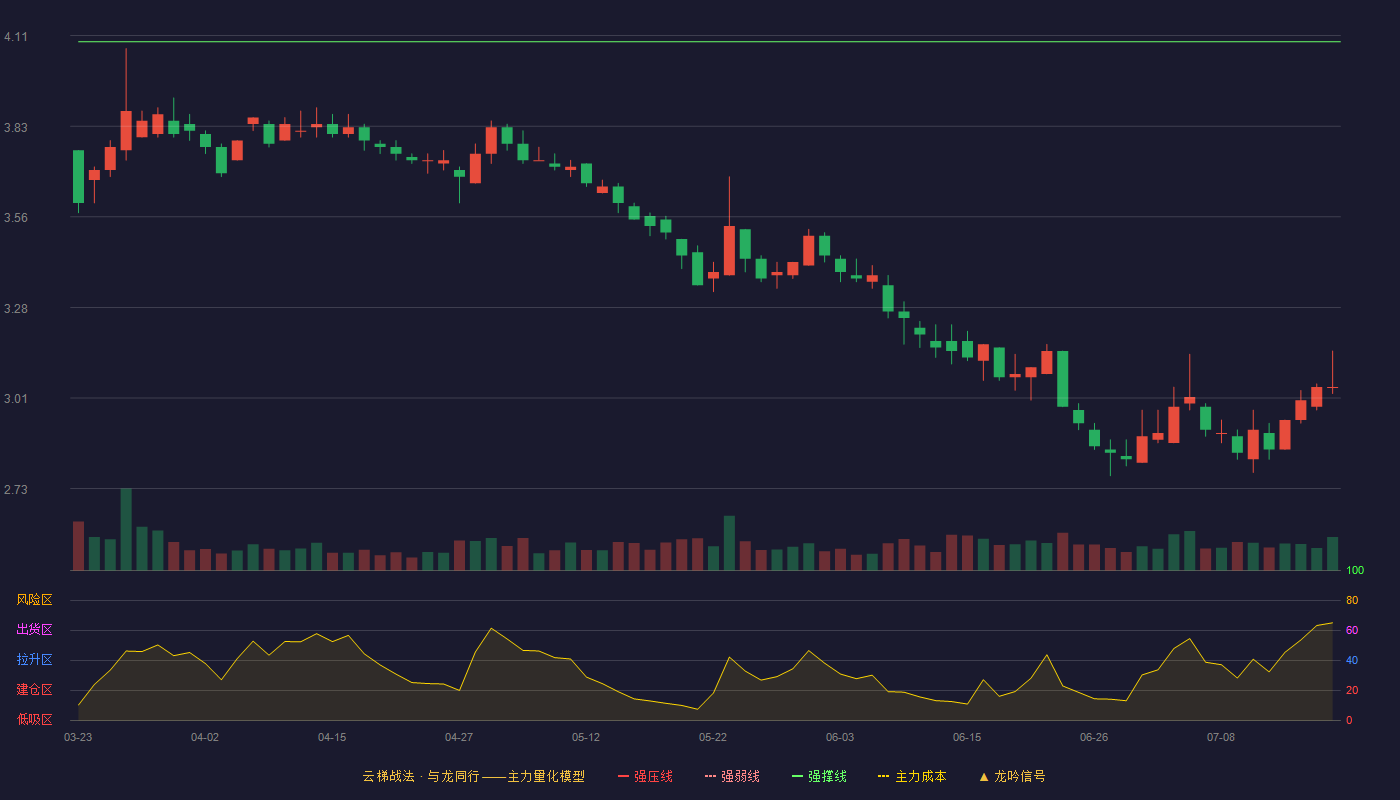Viewport: 1400px width, 800px height.
Task: Click the 03-23 date axis label
Action: click(78, 737)
